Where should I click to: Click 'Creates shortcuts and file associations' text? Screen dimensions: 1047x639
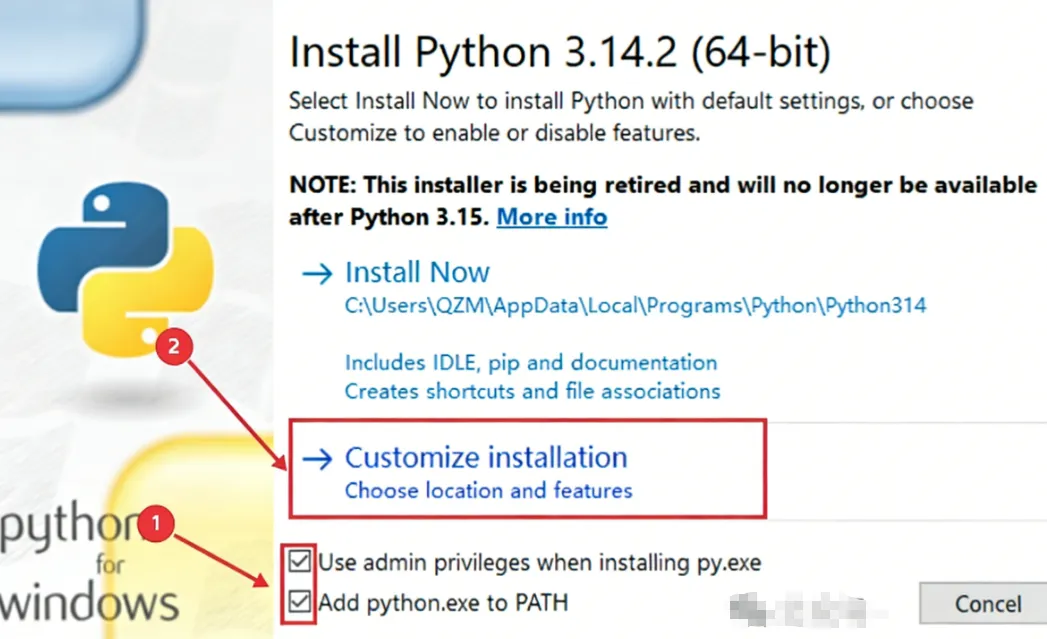click(x=532, y=391)
